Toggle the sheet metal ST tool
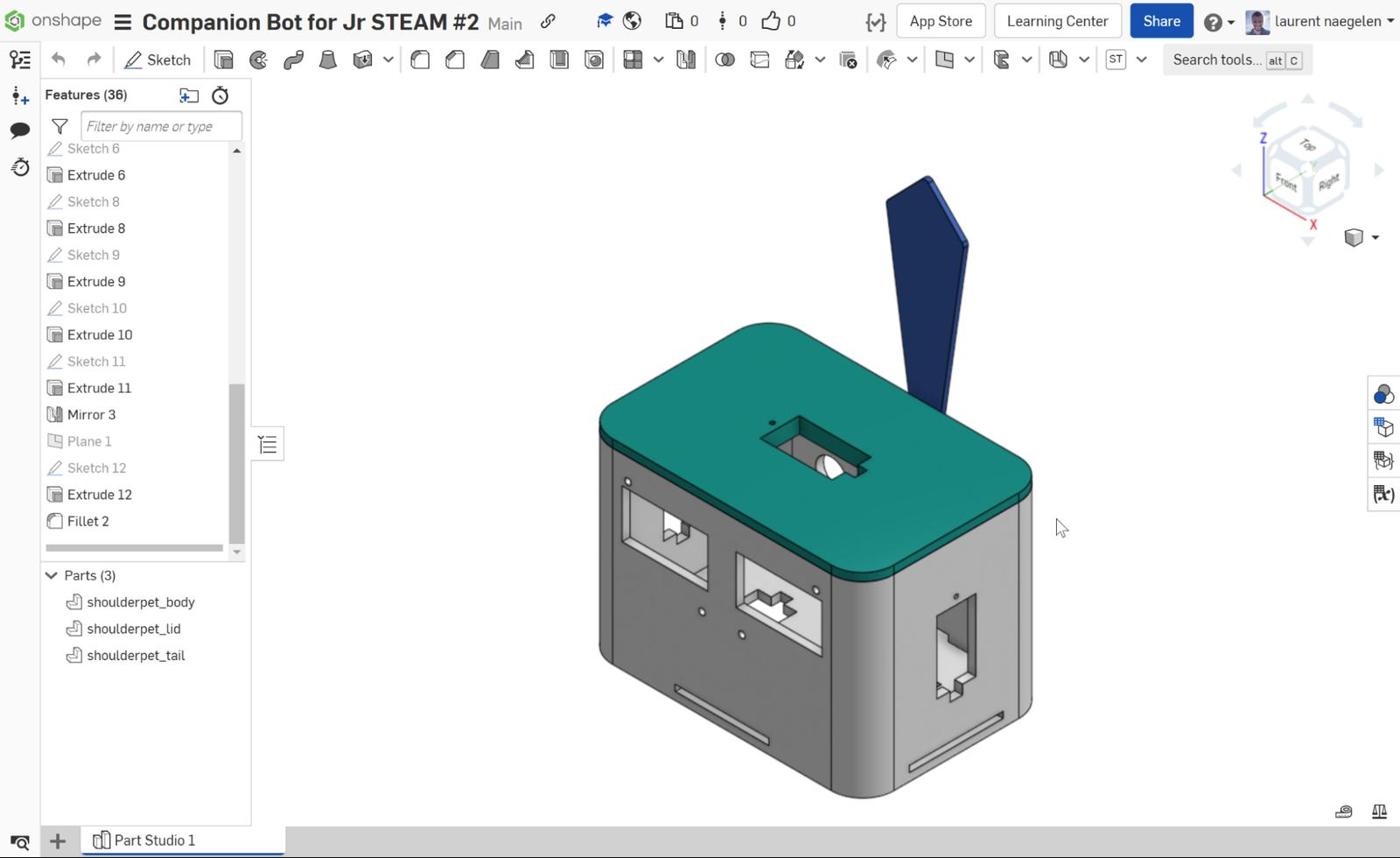Viewport: 1400px width, 858px height. pyautogui.click(x=1116, y=60)
